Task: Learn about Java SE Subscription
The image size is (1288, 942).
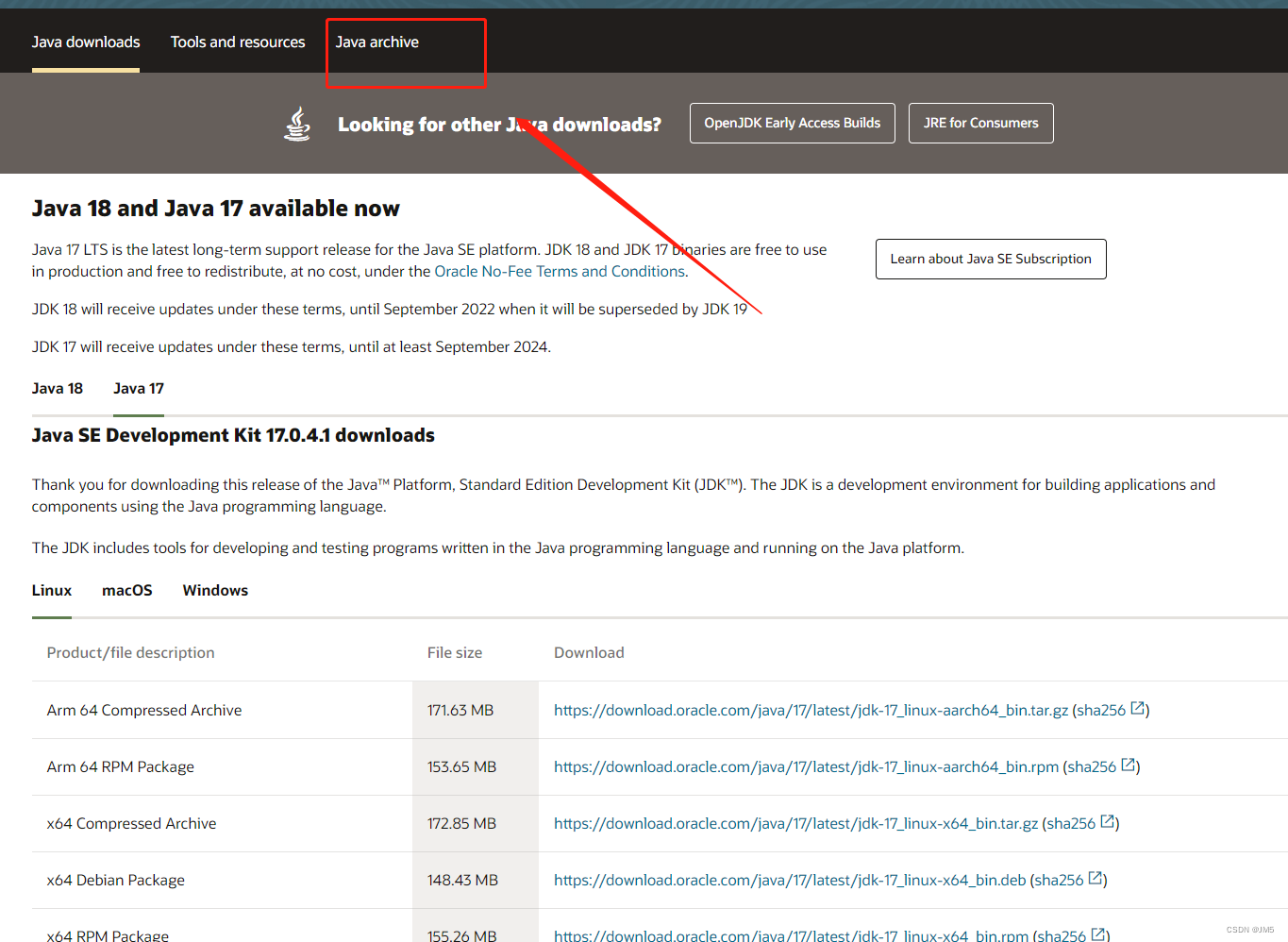Action: 991,259
